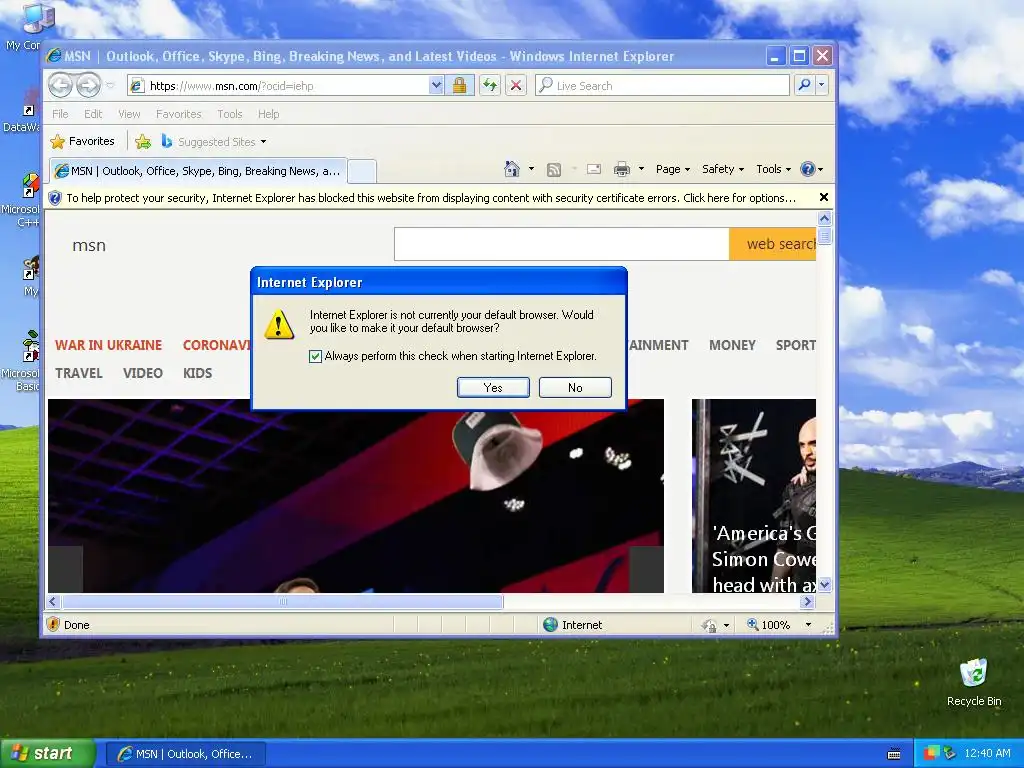
Task: Click the status bar shield warning icon
Action: click(x=54, y=624)
